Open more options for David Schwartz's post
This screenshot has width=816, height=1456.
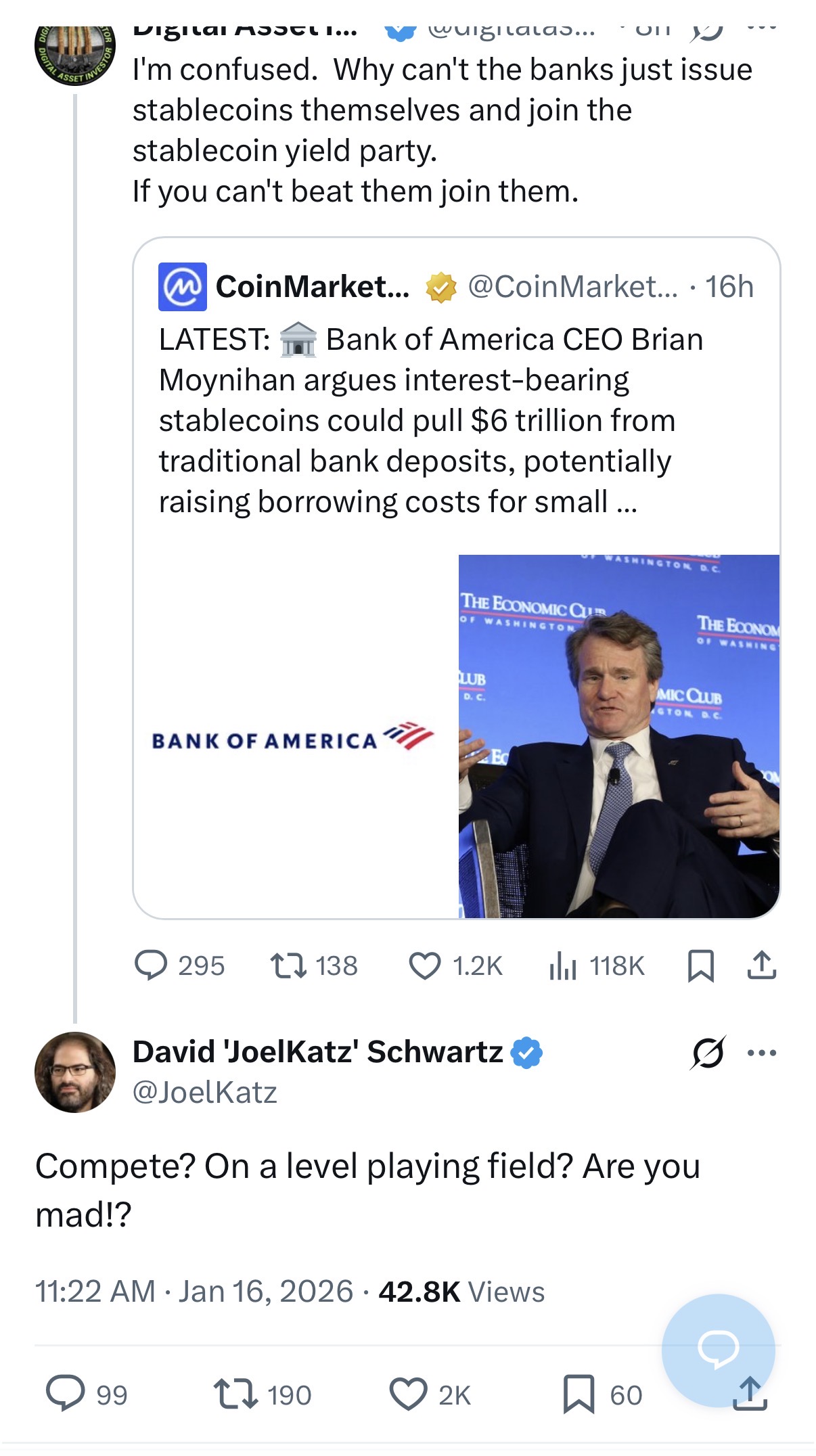pos(762,1053)
